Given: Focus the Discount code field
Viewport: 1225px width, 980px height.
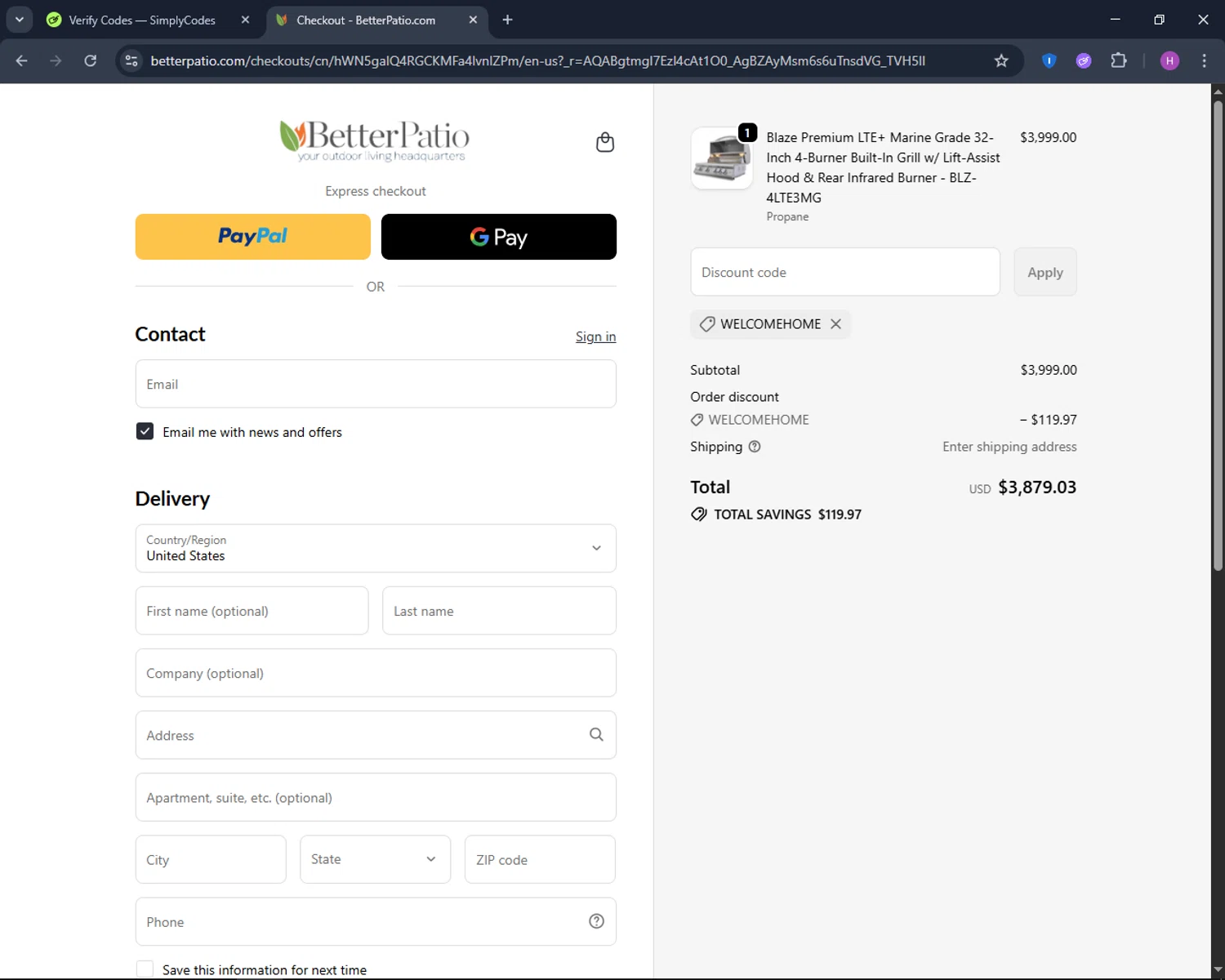Looking at the screenshot, I should click(845, 272).
